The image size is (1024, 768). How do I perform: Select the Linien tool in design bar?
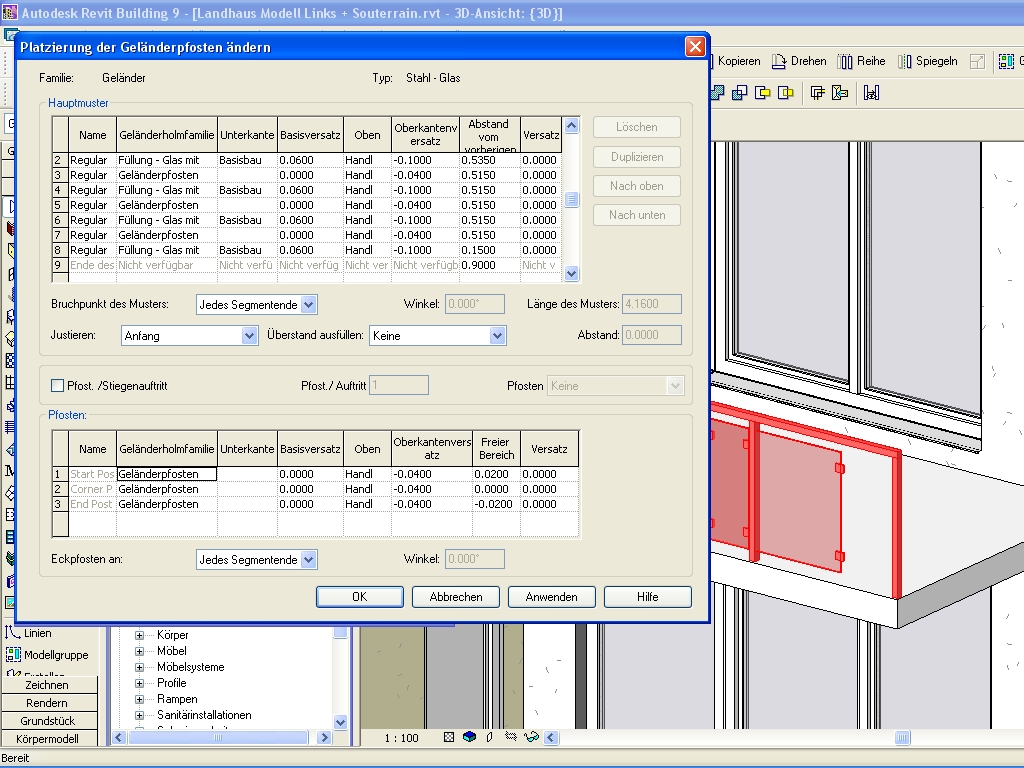28,633
